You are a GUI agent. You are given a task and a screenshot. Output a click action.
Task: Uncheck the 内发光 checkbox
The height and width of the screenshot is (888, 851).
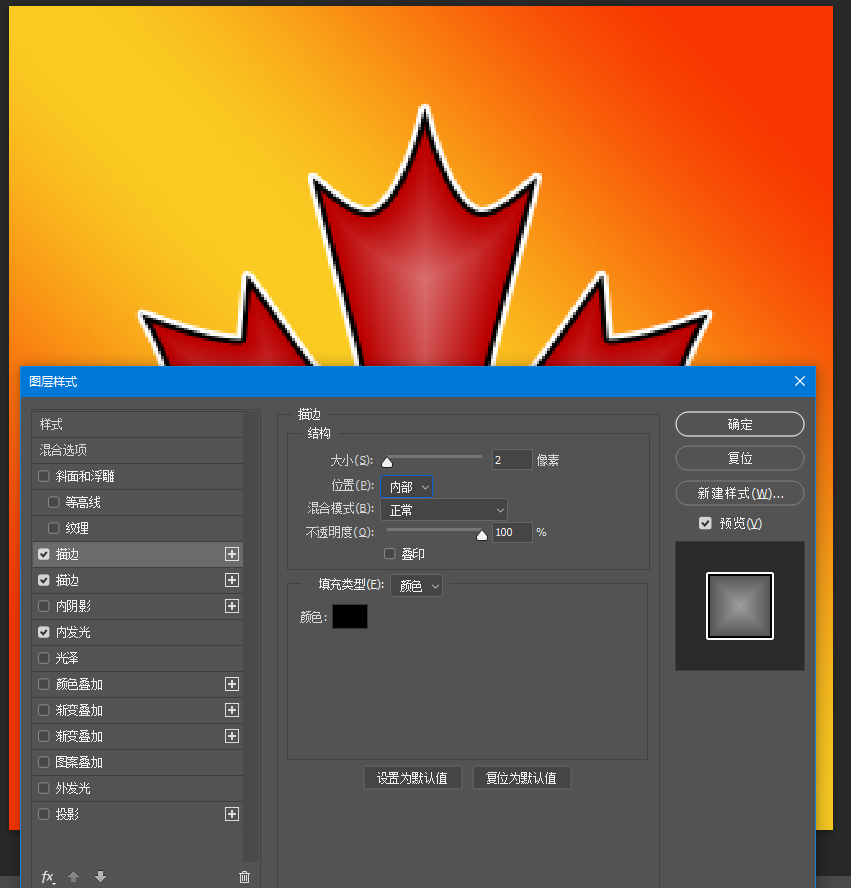(44, 632)
